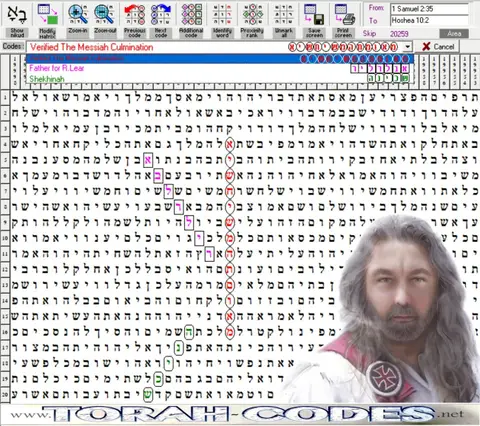Screen dimensions: 480x426
Task: Open the Codes dropdown arrow
Action: click(x=408, y=47)
